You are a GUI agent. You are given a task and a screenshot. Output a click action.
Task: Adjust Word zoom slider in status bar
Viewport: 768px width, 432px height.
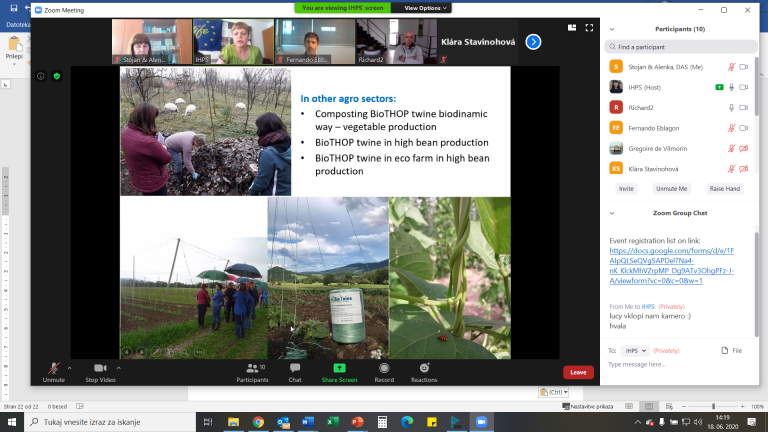(x=714, y=407)
